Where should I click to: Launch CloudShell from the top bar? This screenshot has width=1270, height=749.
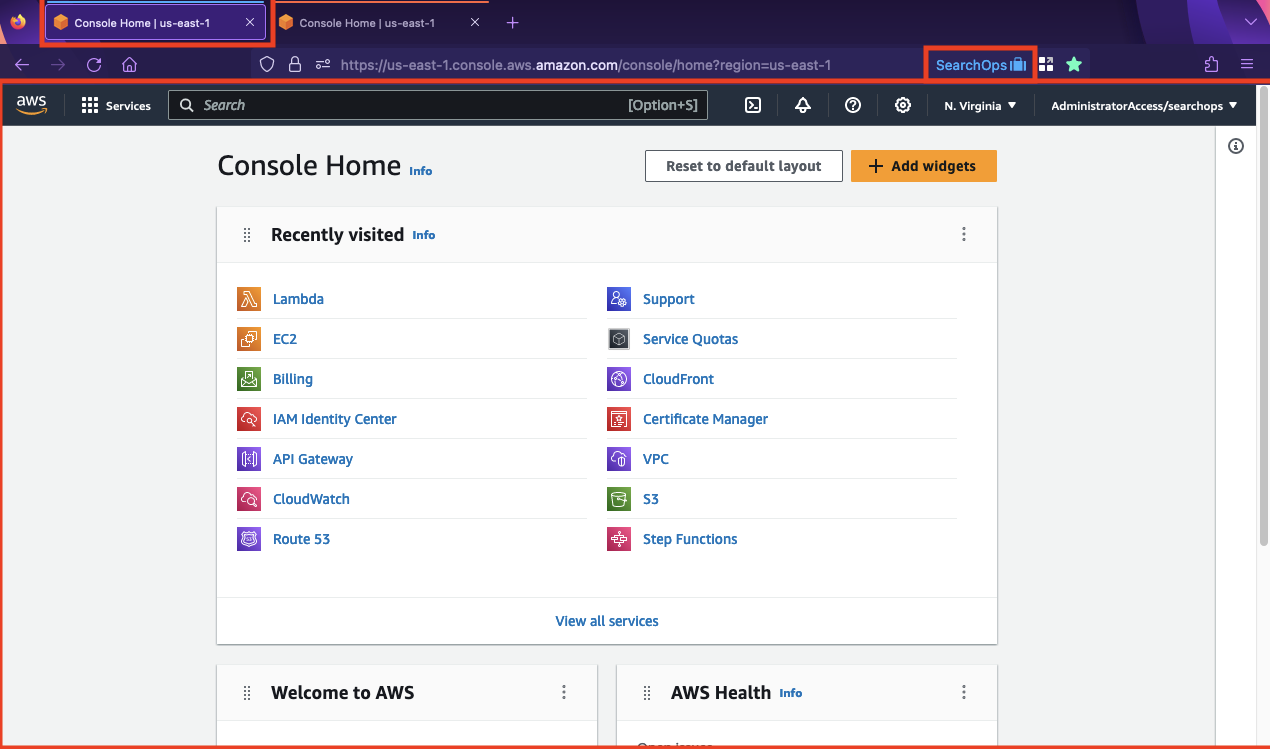754,105
